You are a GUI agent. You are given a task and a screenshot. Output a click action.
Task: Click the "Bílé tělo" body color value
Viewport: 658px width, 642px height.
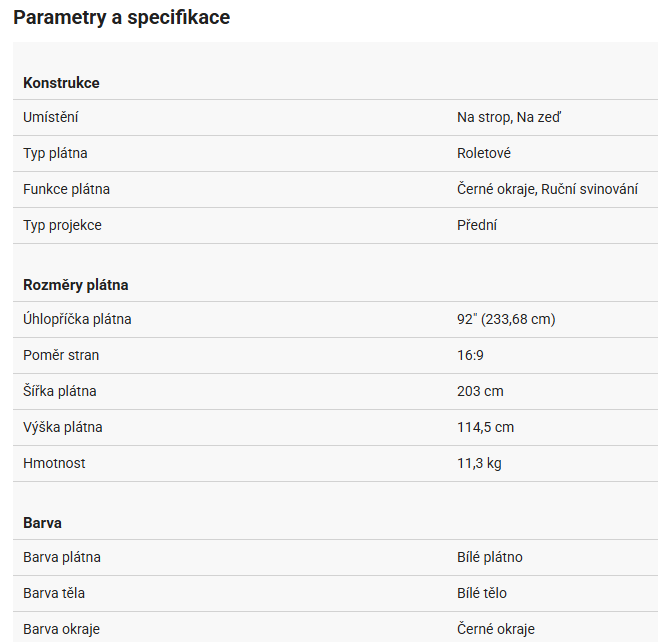[x=482, y=594]
